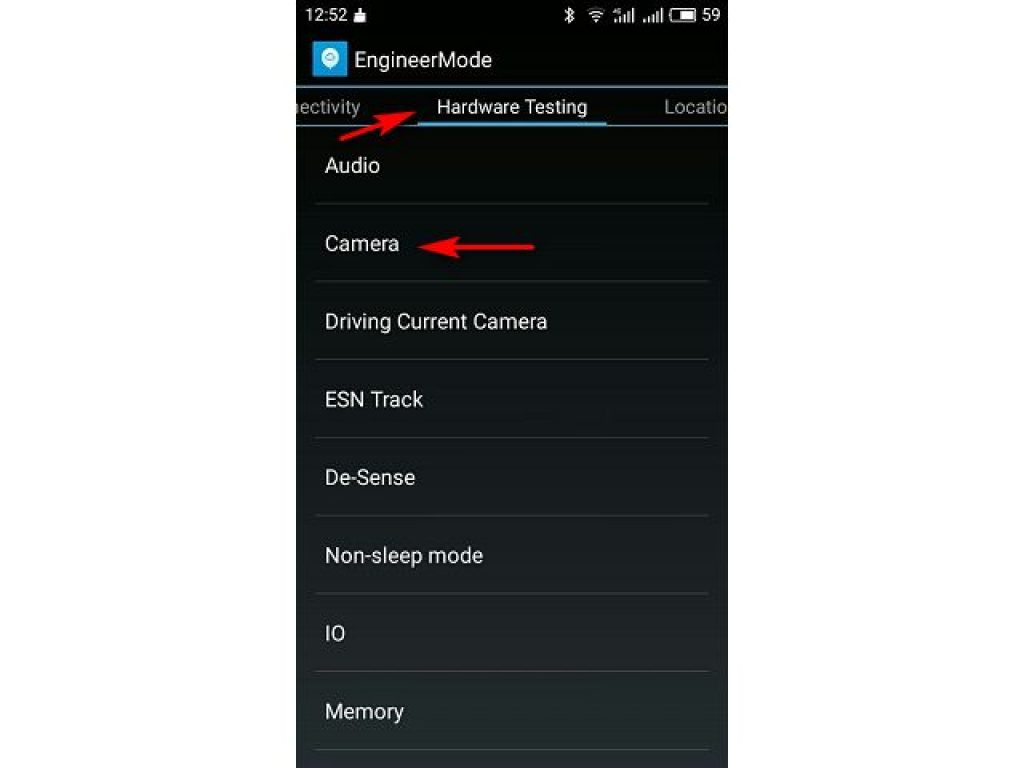Open Non-sleep mode settings

512,555
